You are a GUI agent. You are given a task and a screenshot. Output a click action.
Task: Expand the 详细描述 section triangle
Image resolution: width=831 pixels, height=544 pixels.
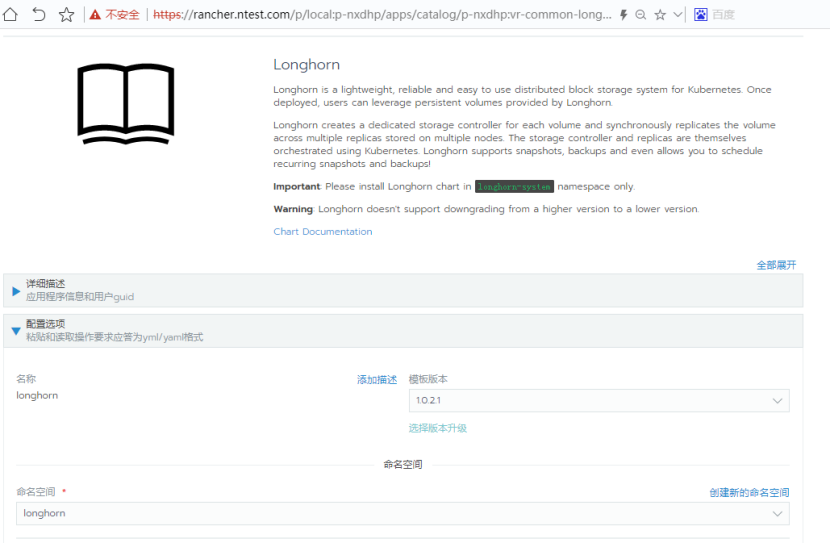point(16,291)
